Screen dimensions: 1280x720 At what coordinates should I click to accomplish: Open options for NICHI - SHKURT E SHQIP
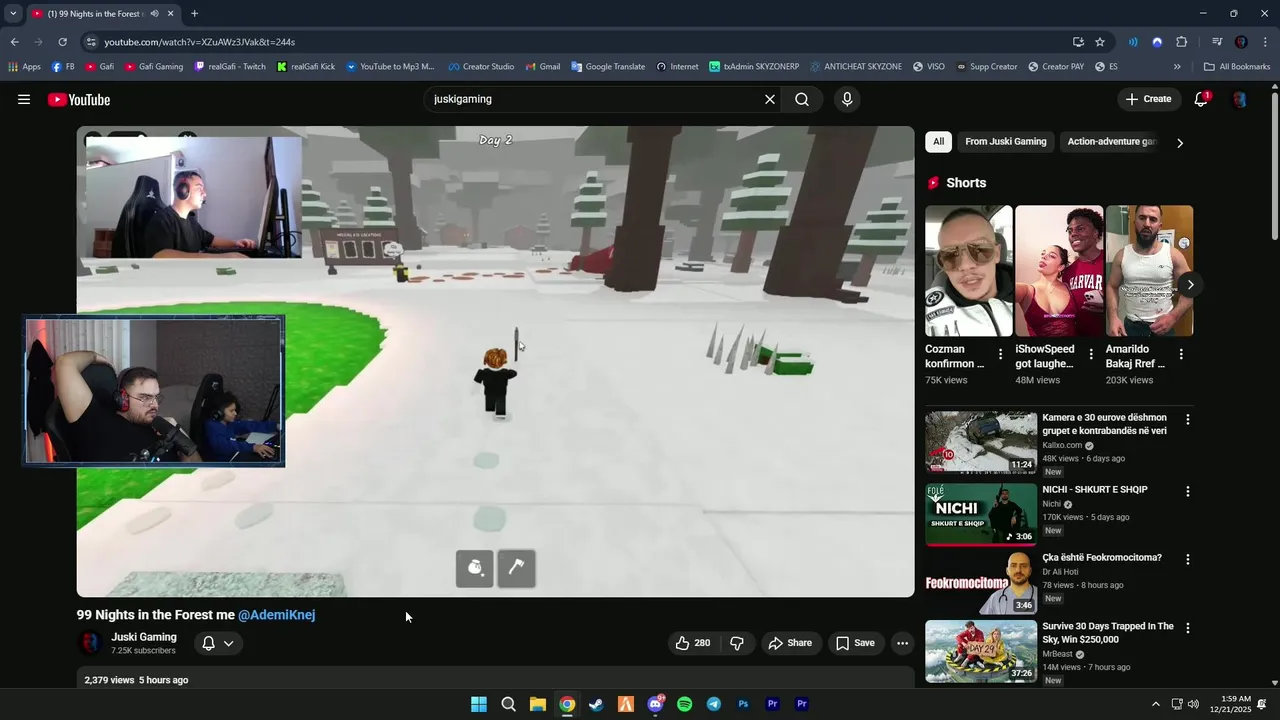point(1188,492)
